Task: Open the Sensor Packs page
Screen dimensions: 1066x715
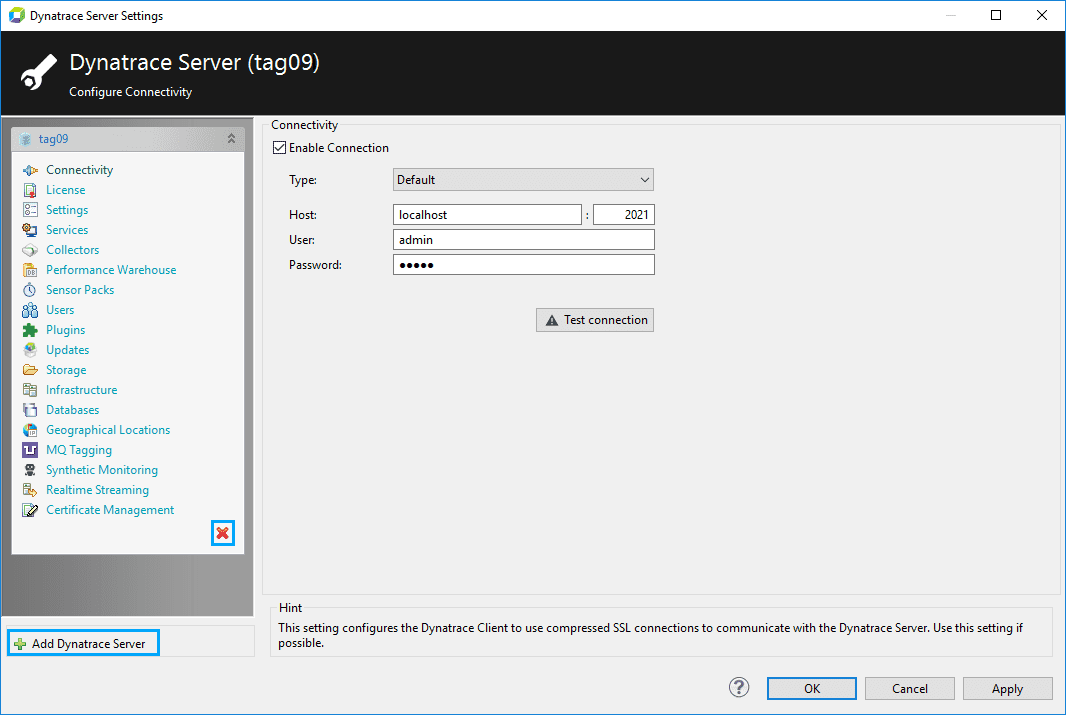Action: (80, 290)
